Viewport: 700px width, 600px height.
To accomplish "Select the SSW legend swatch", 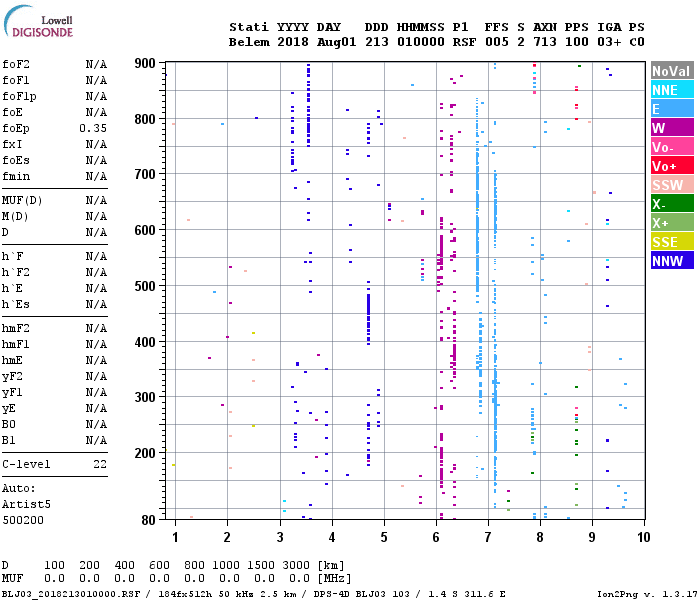I will pos(672,185).
